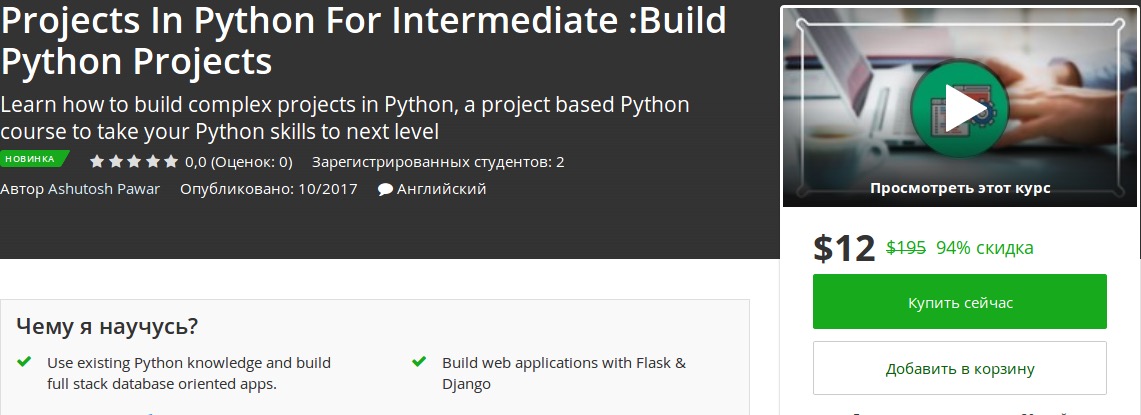The width and height of the screenshot is (1141, 415).
Task: Click checkmark beside 'Use existing Python knowledge'
Action: 24,362
